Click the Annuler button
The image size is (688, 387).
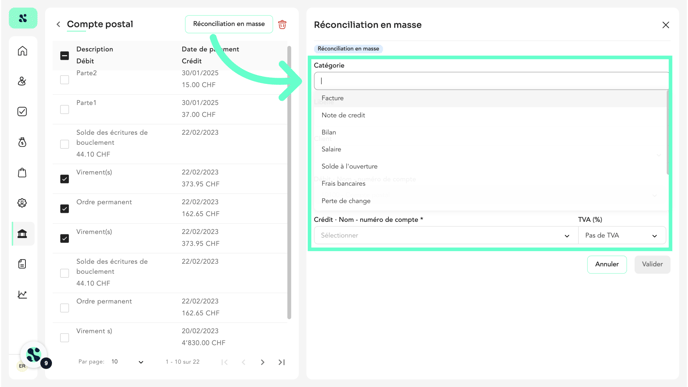pos(607,264)
